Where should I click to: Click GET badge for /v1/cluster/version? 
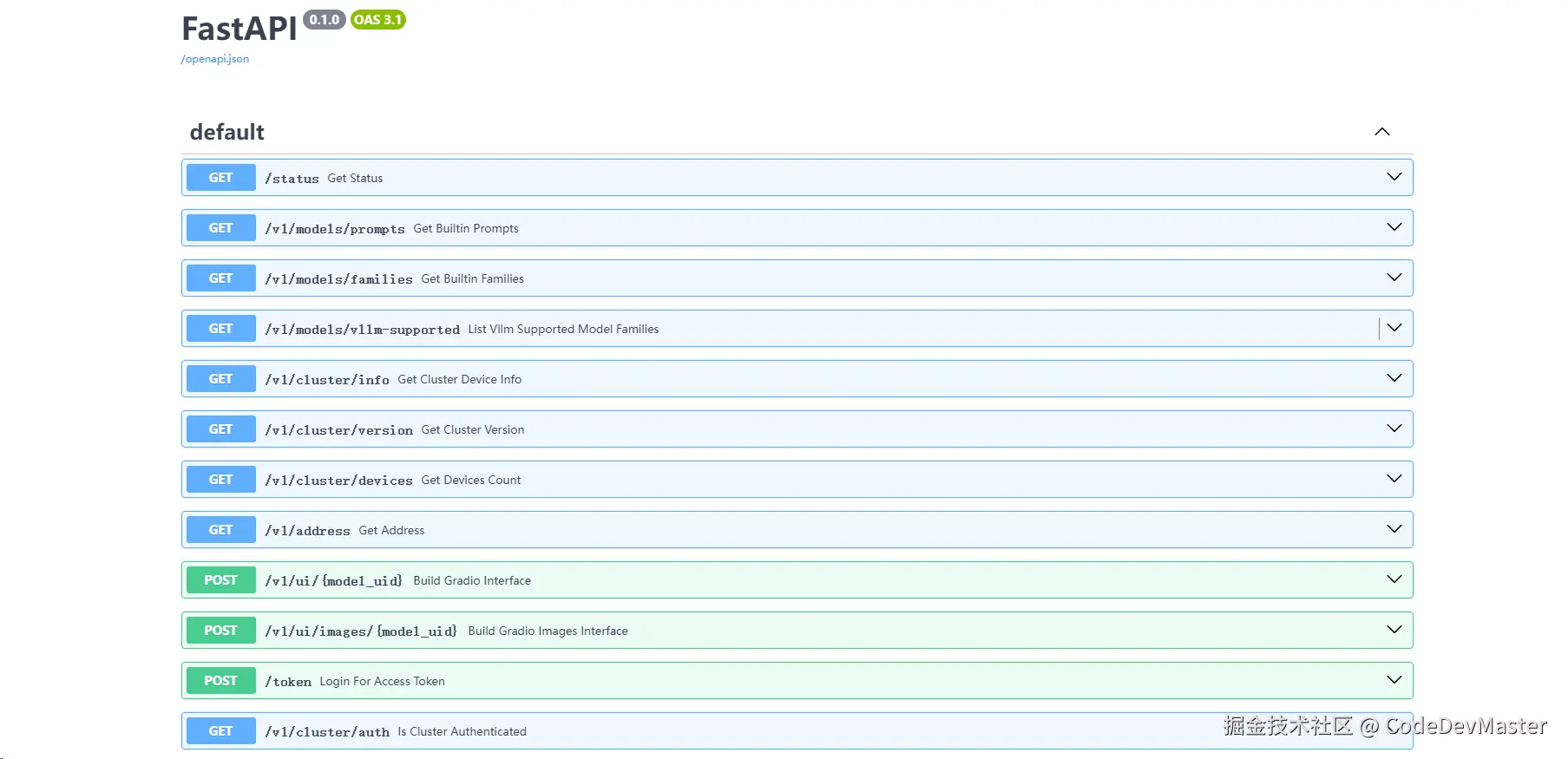(x=221, y=429)
